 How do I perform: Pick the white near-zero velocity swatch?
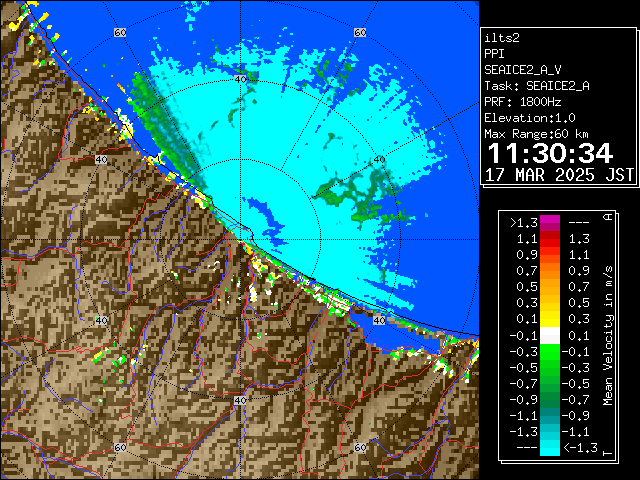click(x=550, y=336)
